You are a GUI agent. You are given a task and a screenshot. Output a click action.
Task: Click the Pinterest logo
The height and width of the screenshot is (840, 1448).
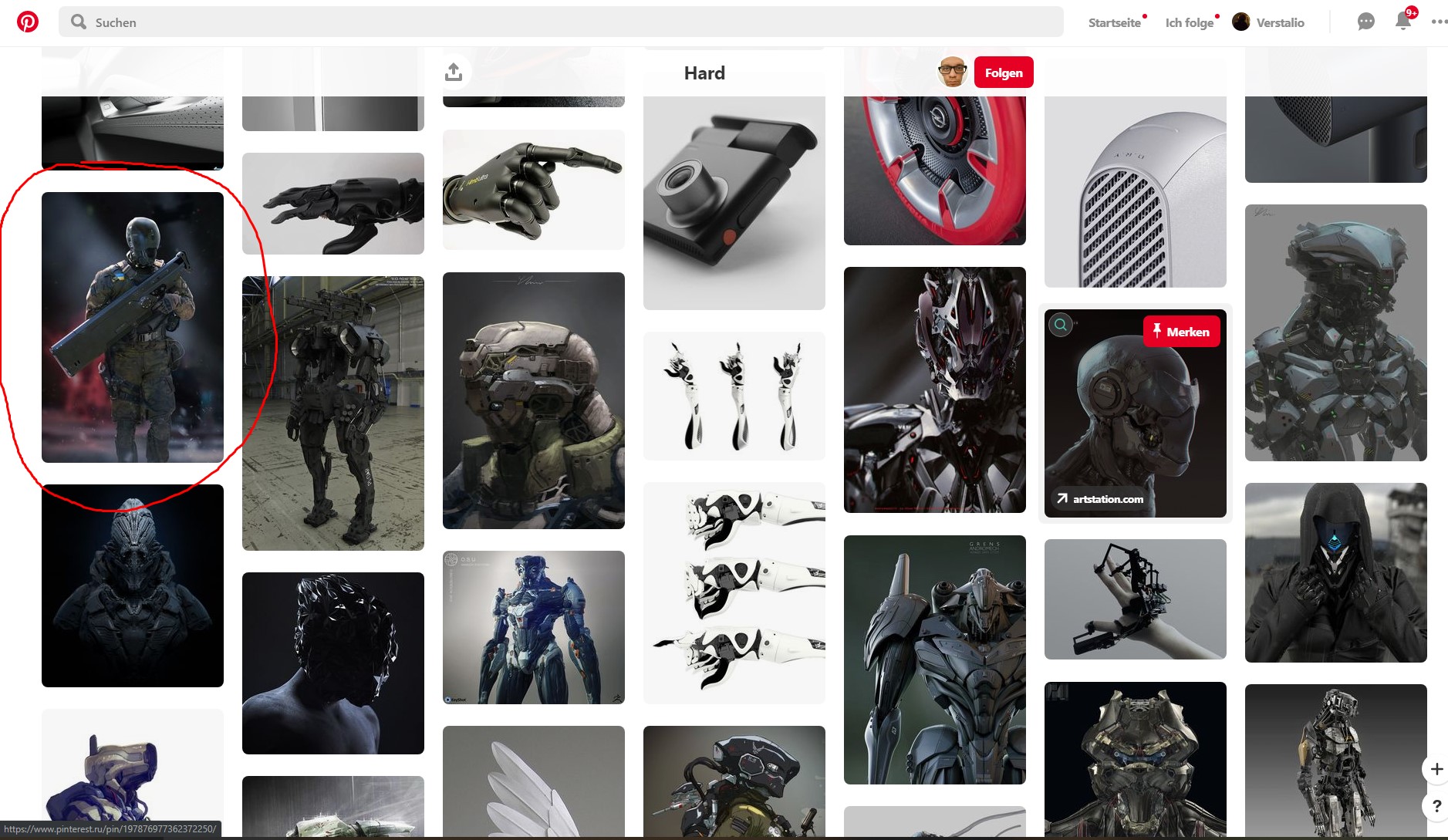[28, 22]
